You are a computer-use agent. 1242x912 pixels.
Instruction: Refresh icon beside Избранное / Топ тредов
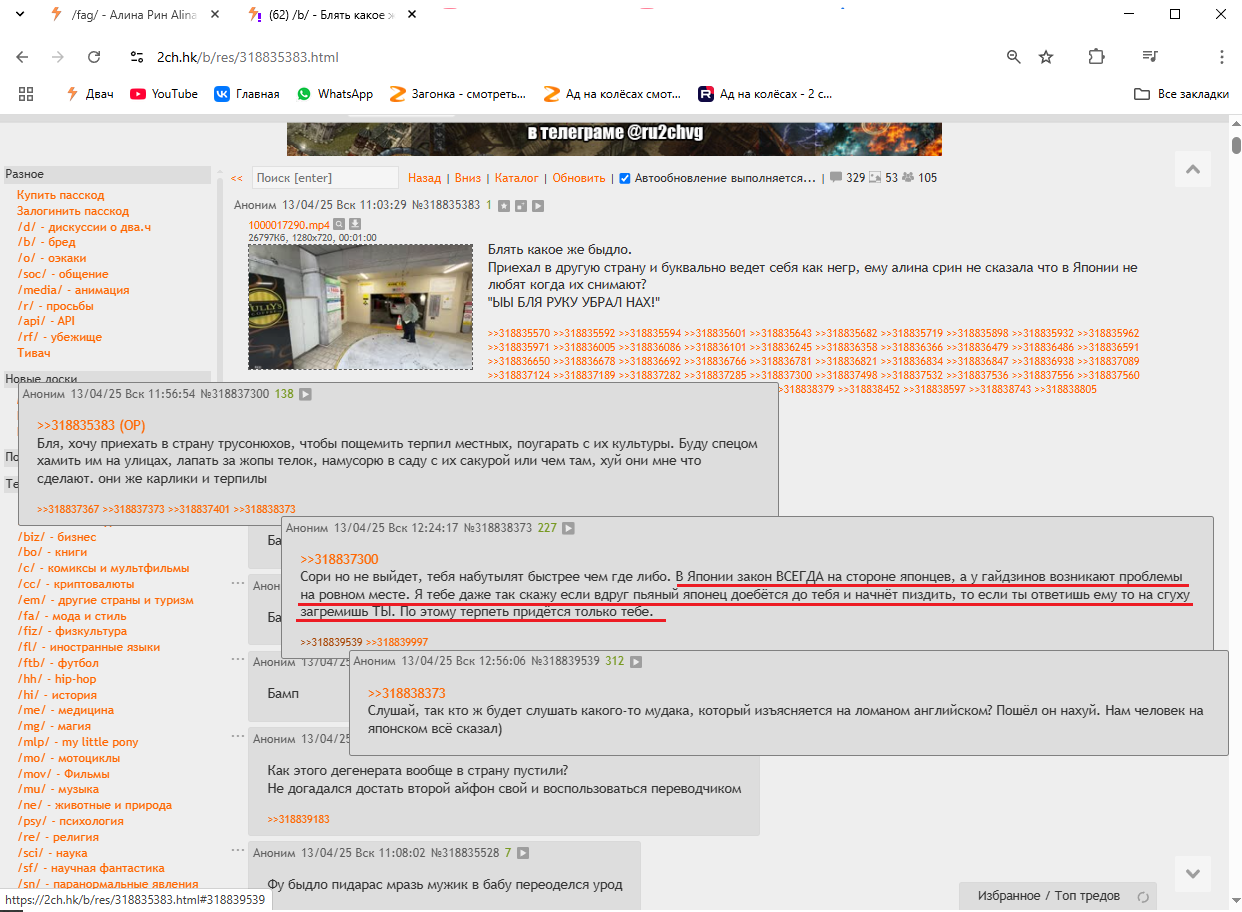1142,897
